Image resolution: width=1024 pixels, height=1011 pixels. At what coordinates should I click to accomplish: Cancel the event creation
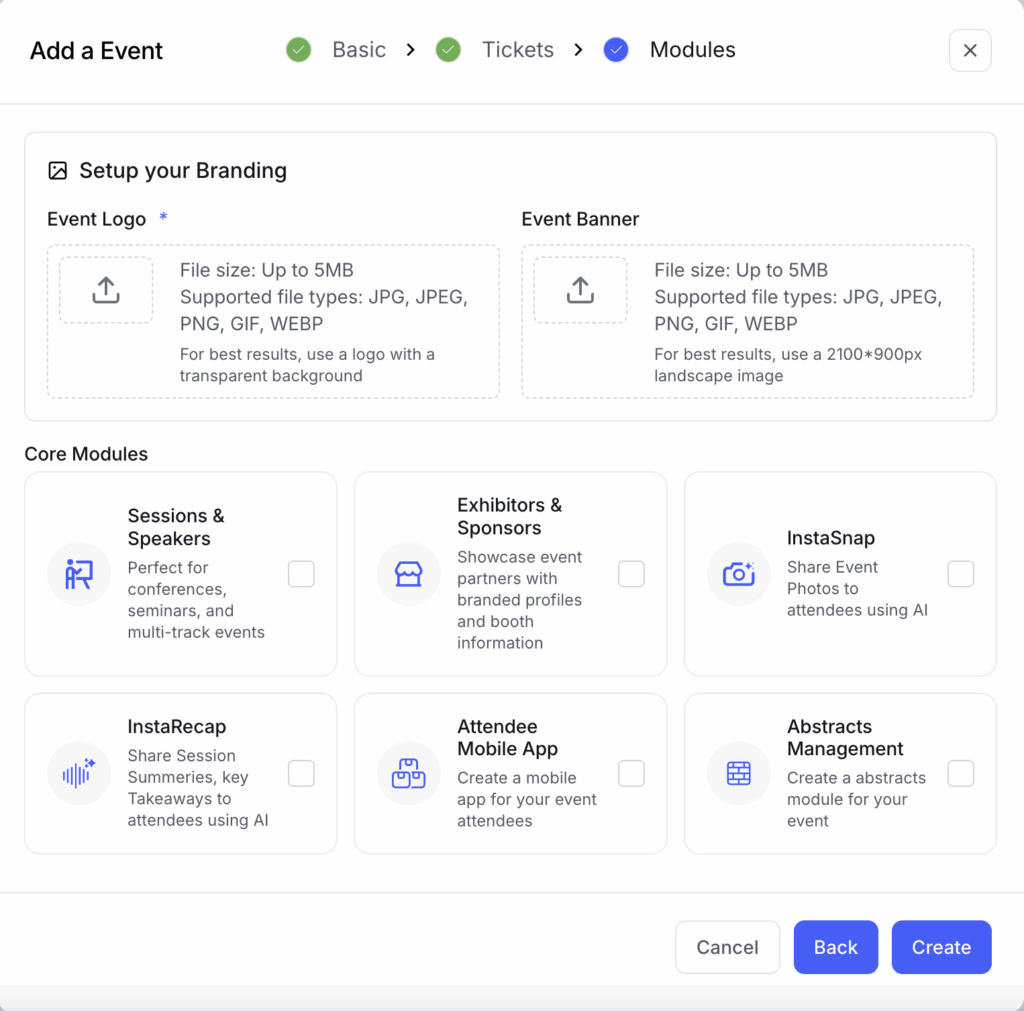point(727,947)
